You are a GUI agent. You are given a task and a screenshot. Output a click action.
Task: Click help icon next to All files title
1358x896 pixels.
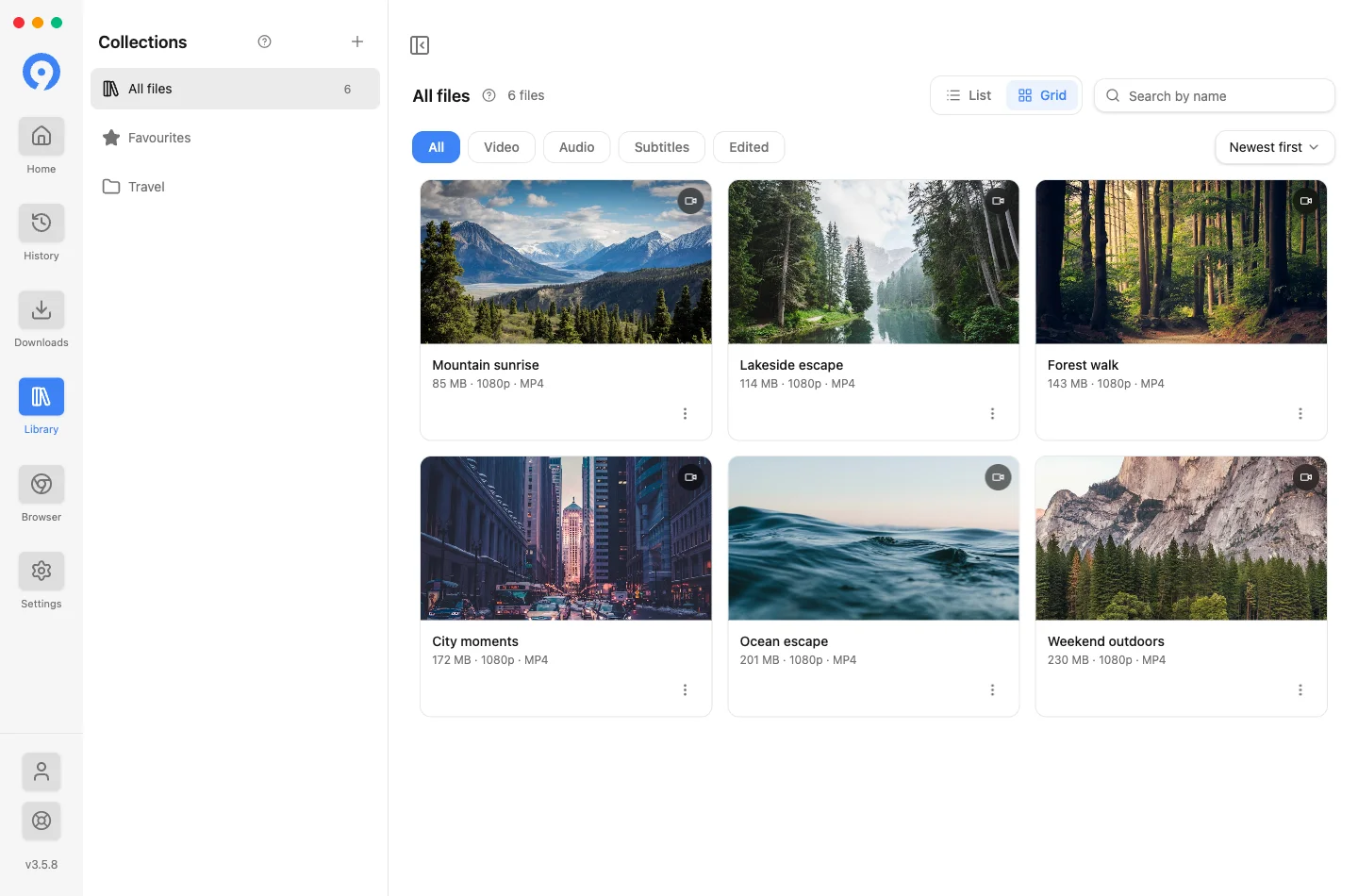[489, 95]
